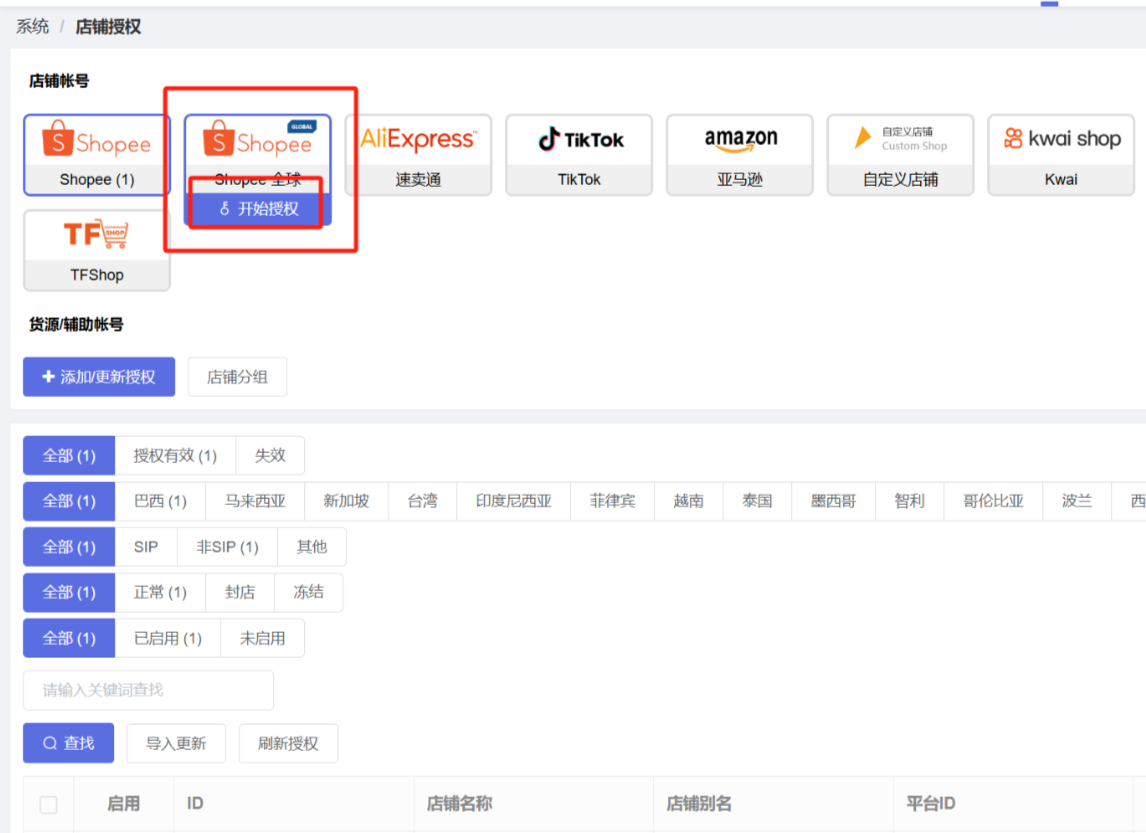Filter by 冻结 tab
The width and height of the screenshot is (1146, 833).
[308, 593]
